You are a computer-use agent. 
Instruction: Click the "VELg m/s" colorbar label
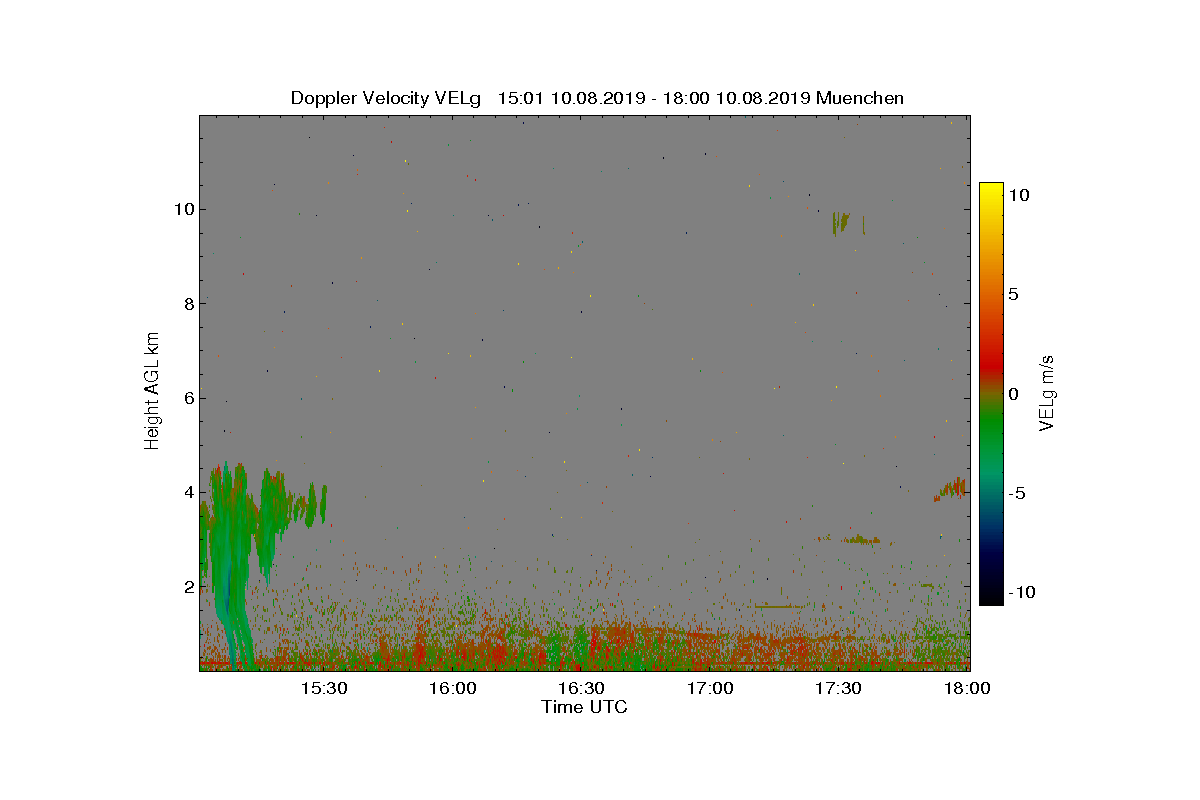coord(1047,392)
